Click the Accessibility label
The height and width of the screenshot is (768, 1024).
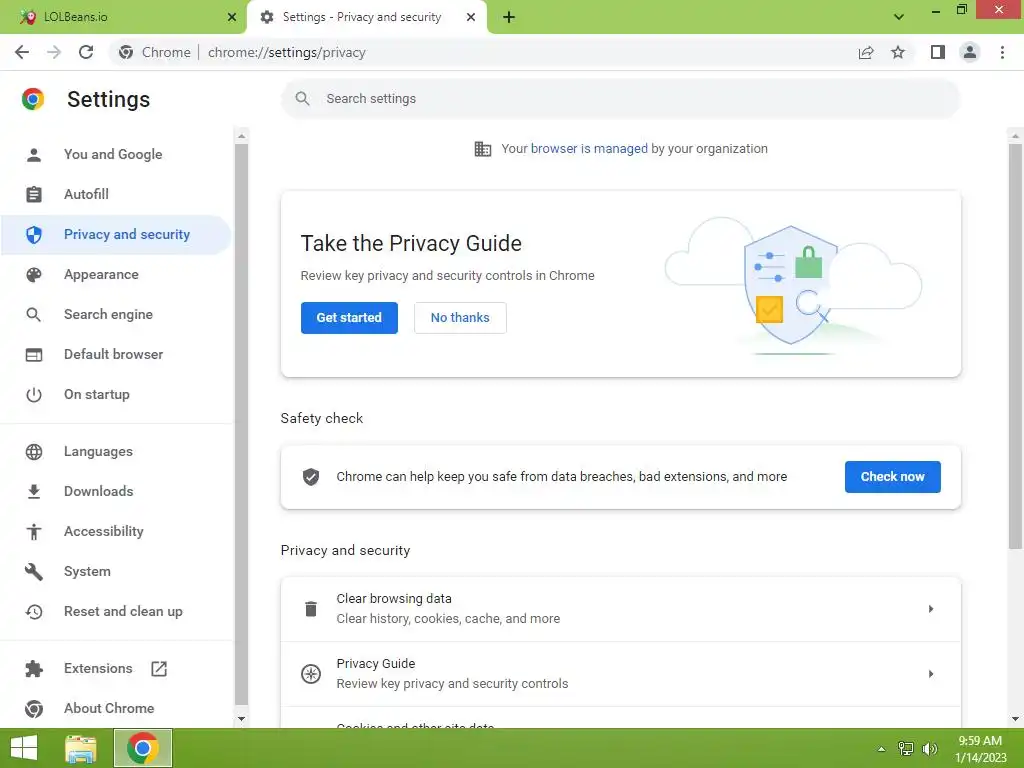pyautogui.click(x=104, y=532)
